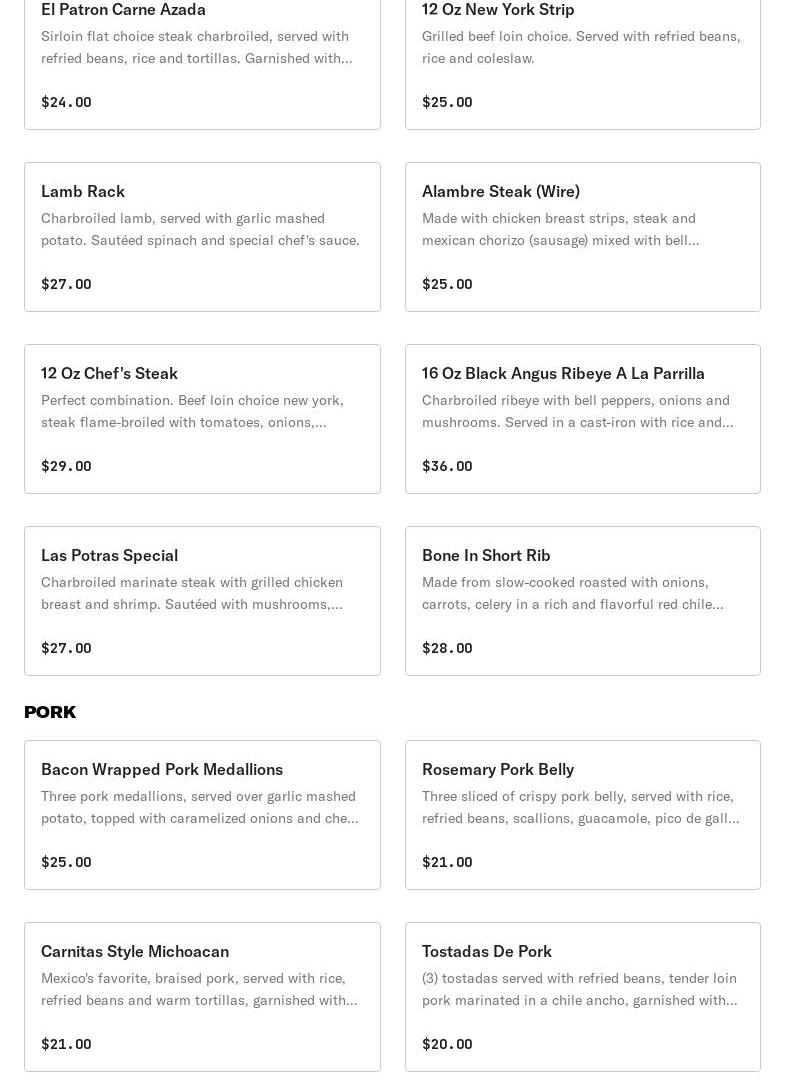Click the $28.00 short rib price
This screenshot has height=1082, width=785.
click(447, 648)
